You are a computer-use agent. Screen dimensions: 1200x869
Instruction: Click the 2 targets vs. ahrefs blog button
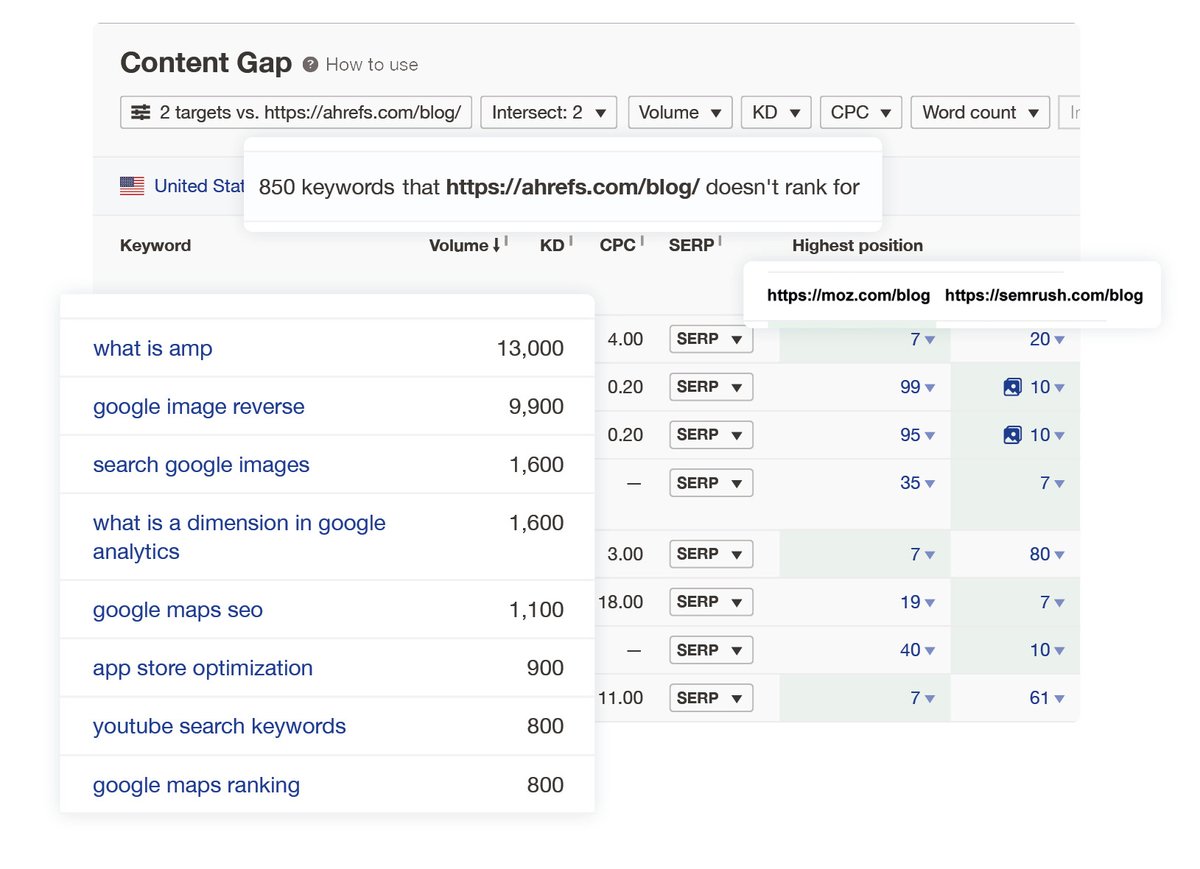point(295,112)
